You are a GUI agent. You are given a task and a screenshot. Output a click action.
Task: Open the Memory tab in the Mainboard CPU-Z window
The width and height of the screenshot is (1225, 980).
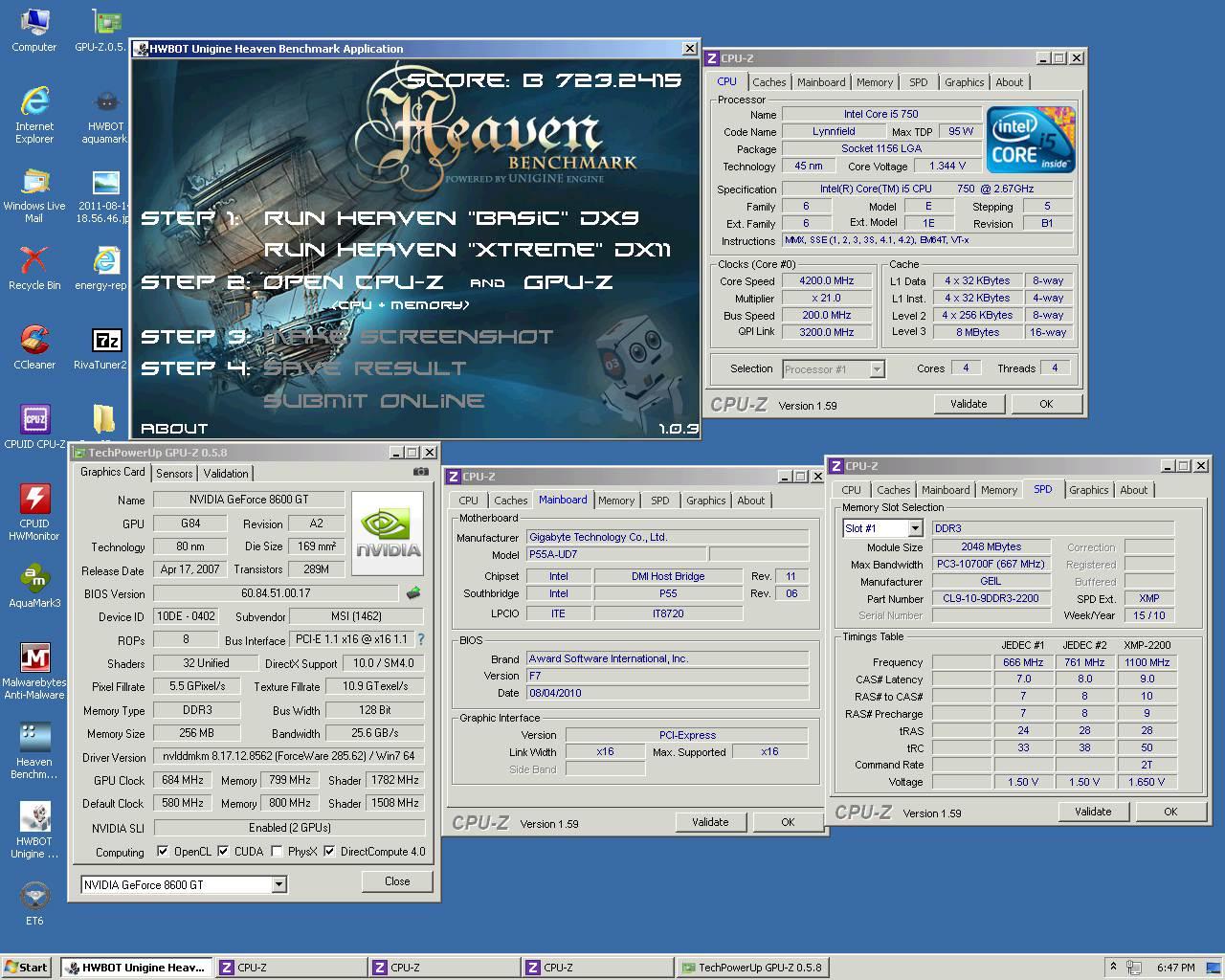(616, 501)
